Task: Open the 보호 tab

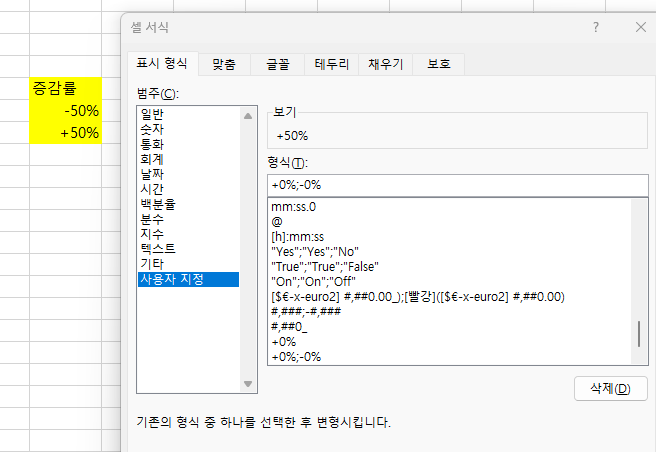Action: click(x=438, y=64)
